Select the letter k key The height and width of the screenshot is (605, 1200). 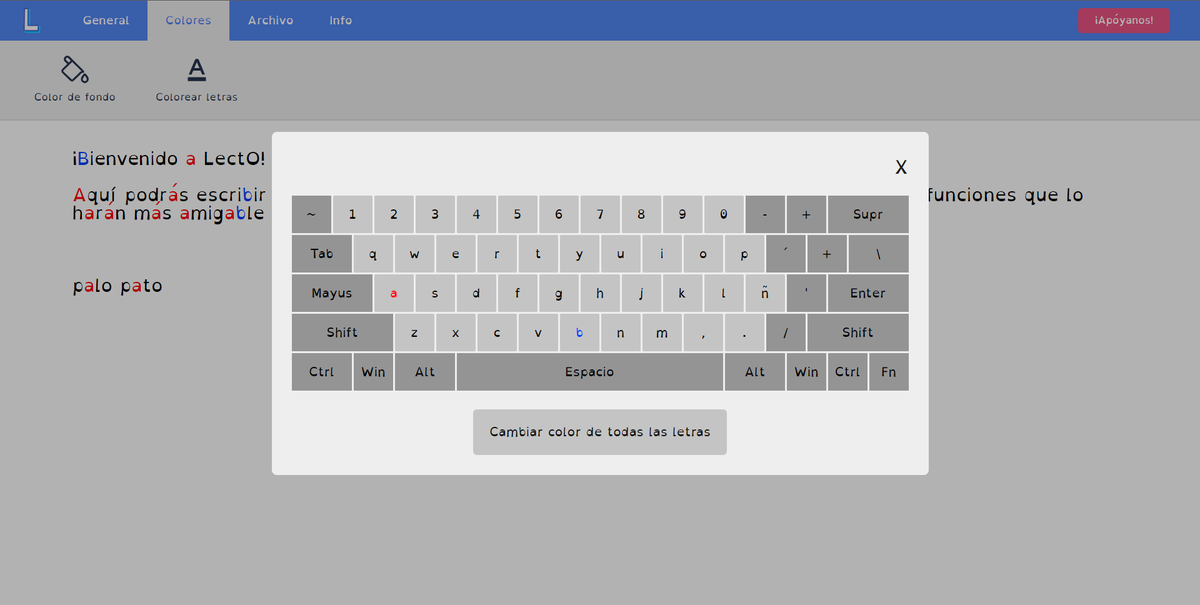682,293
